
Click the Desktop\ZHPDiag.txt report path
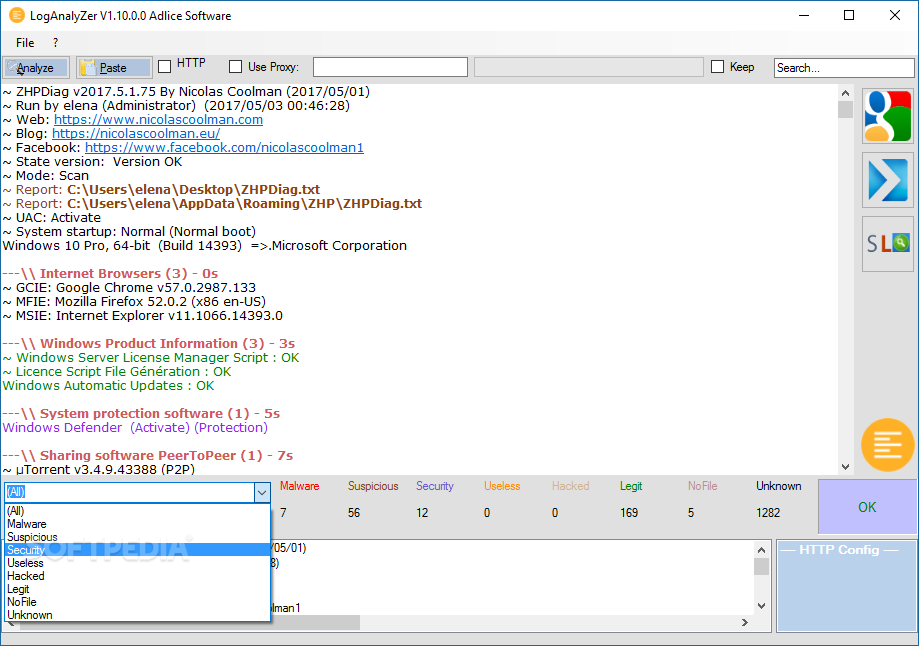pos(193,190)
